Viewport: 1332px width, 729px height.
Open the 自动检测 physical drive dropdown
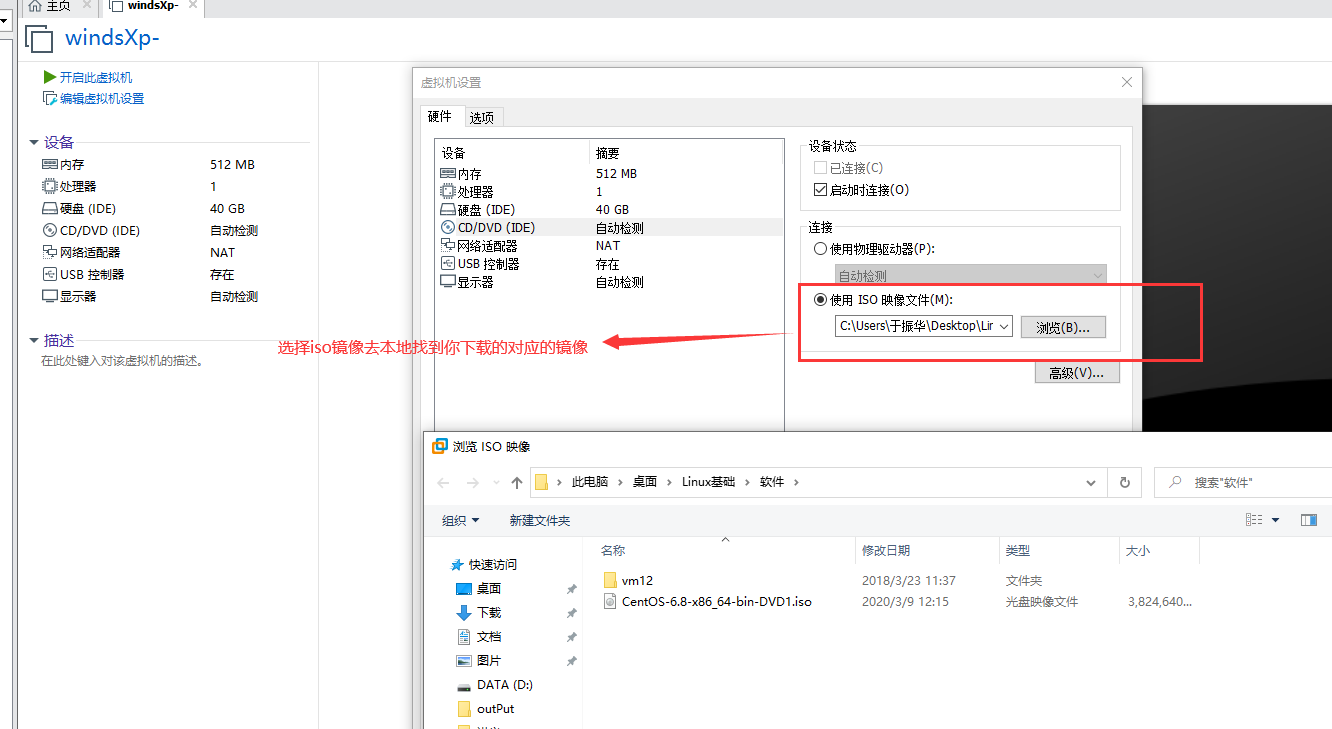(x=1098, y=275)
